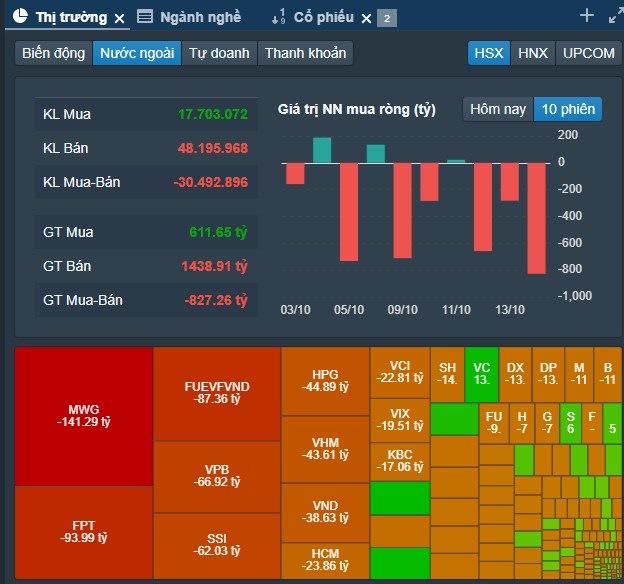Image resolution: width=624 pixels, height=584 pixels.
Task: Switch exchange to UPCOM
Action: pyautogui.click(x=589, y=53)
